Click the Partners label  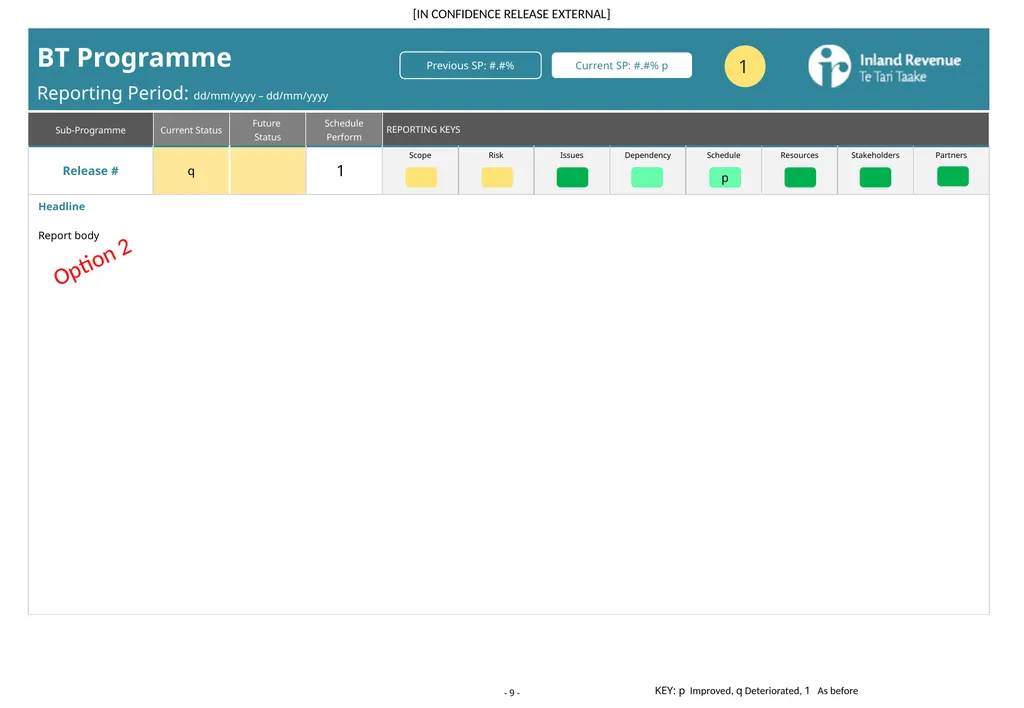click(951, 155)
